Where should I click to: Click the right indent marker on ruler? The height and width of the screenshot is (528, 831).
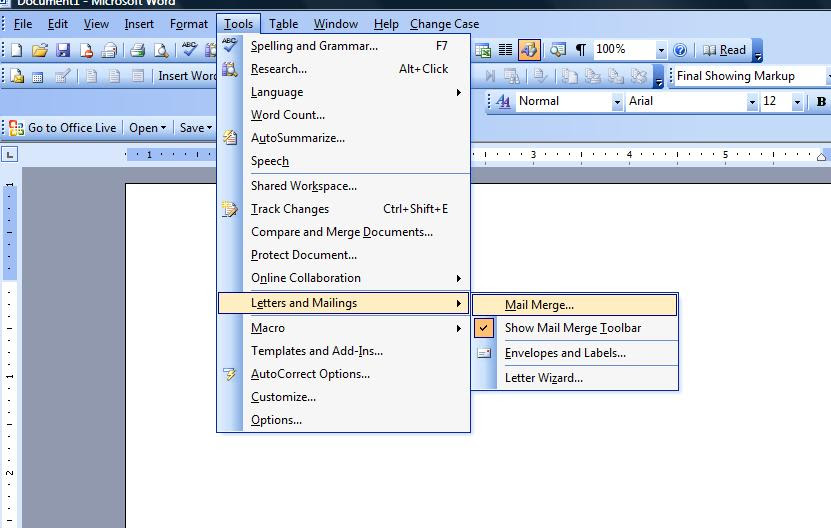[x=821, y=157]
